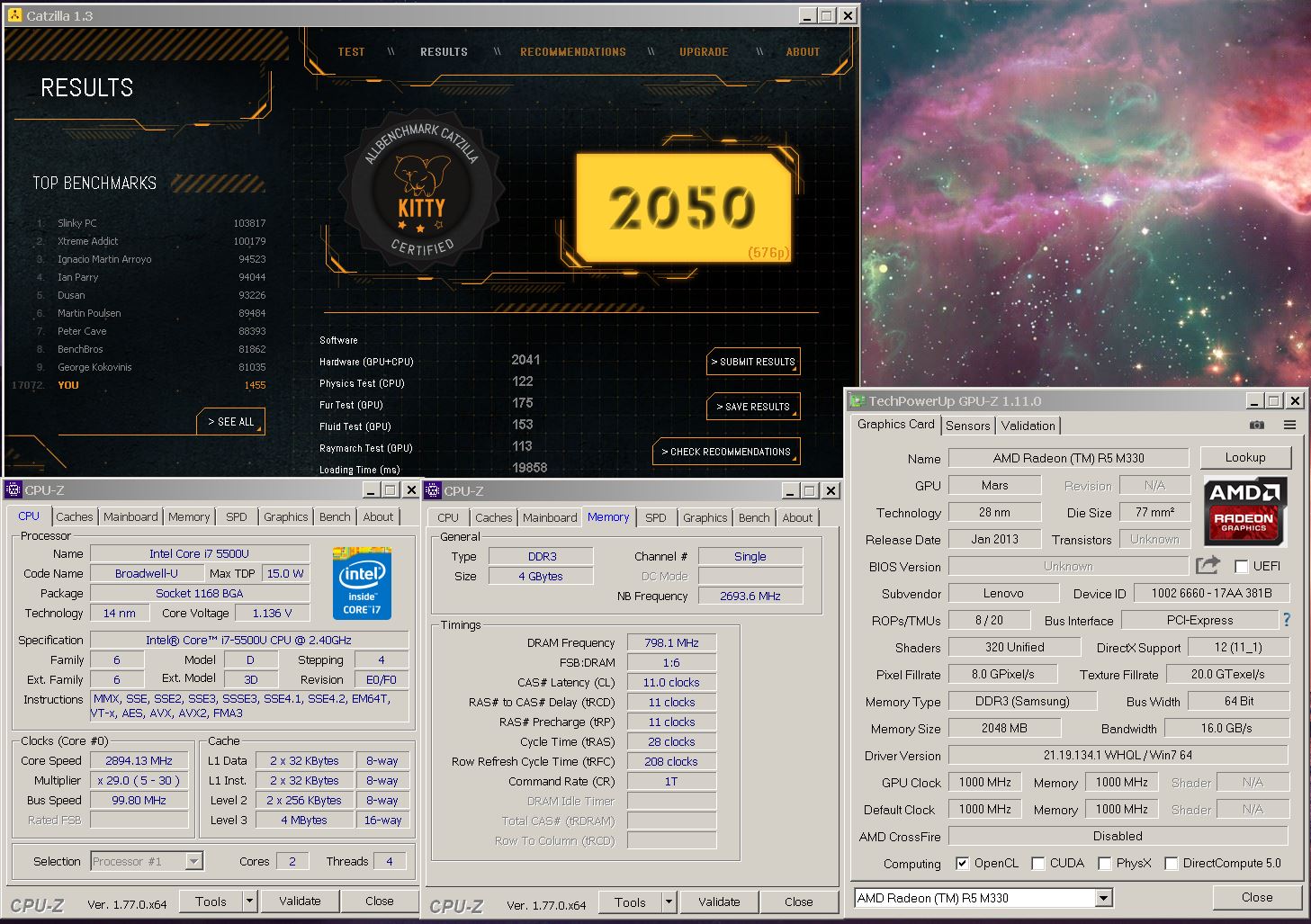Click the left CPU-Z window title icon
Viewport: 1311px width, 924px height.
13,489
